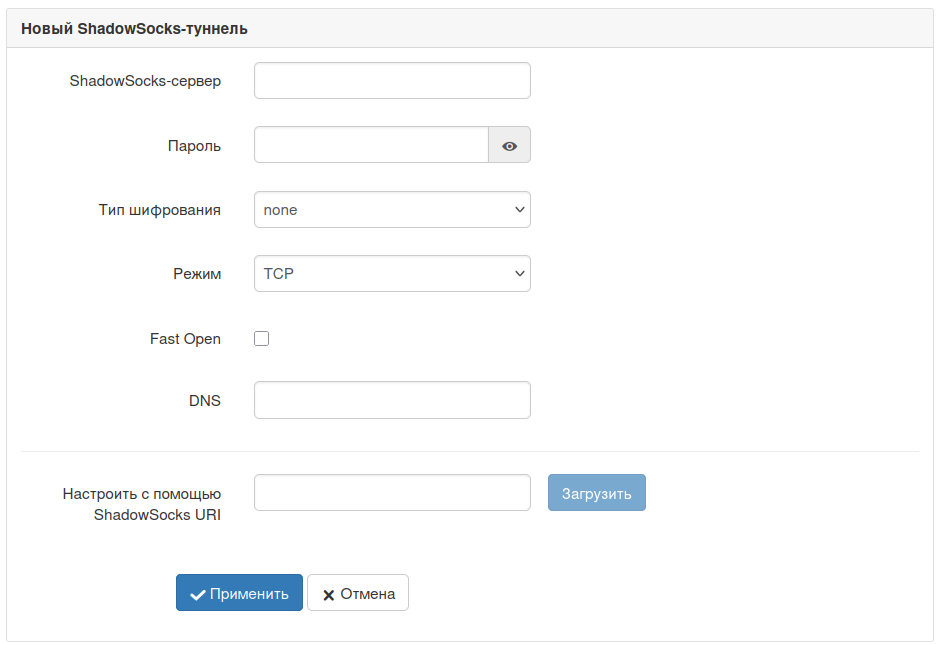
Task: Select the DNS input field
Action: click(x=392, y=400)
